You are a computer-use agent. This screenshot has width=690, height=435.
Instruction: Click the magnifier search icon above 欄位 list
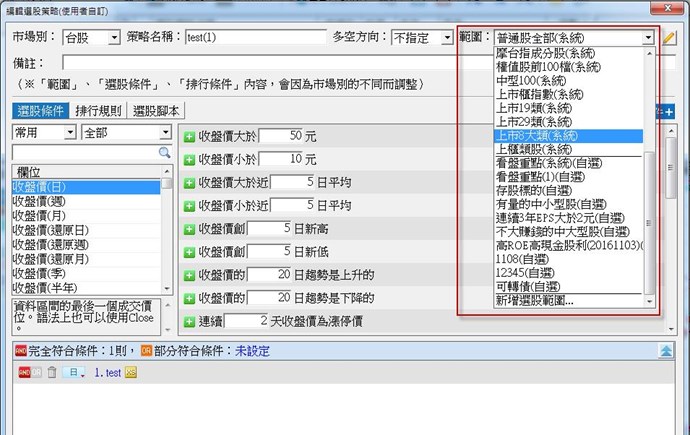165,153
